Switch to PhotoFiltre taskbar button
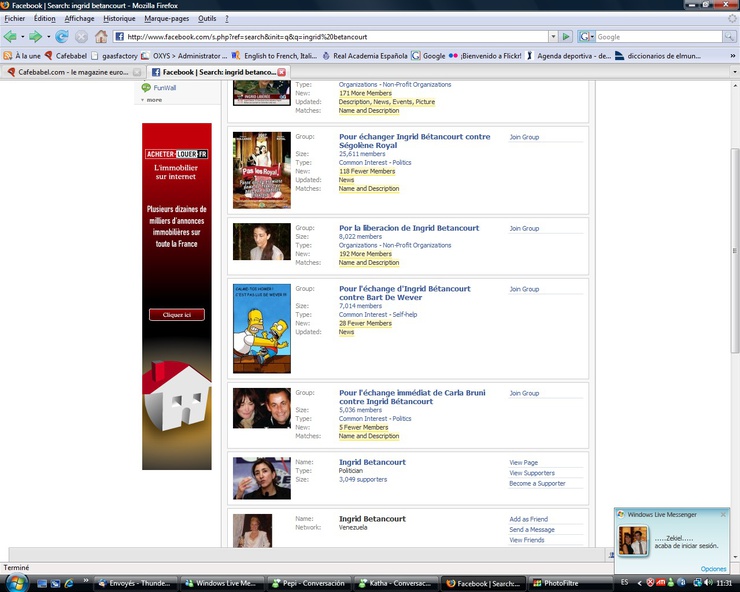740x592 pixels. (570, 584)
